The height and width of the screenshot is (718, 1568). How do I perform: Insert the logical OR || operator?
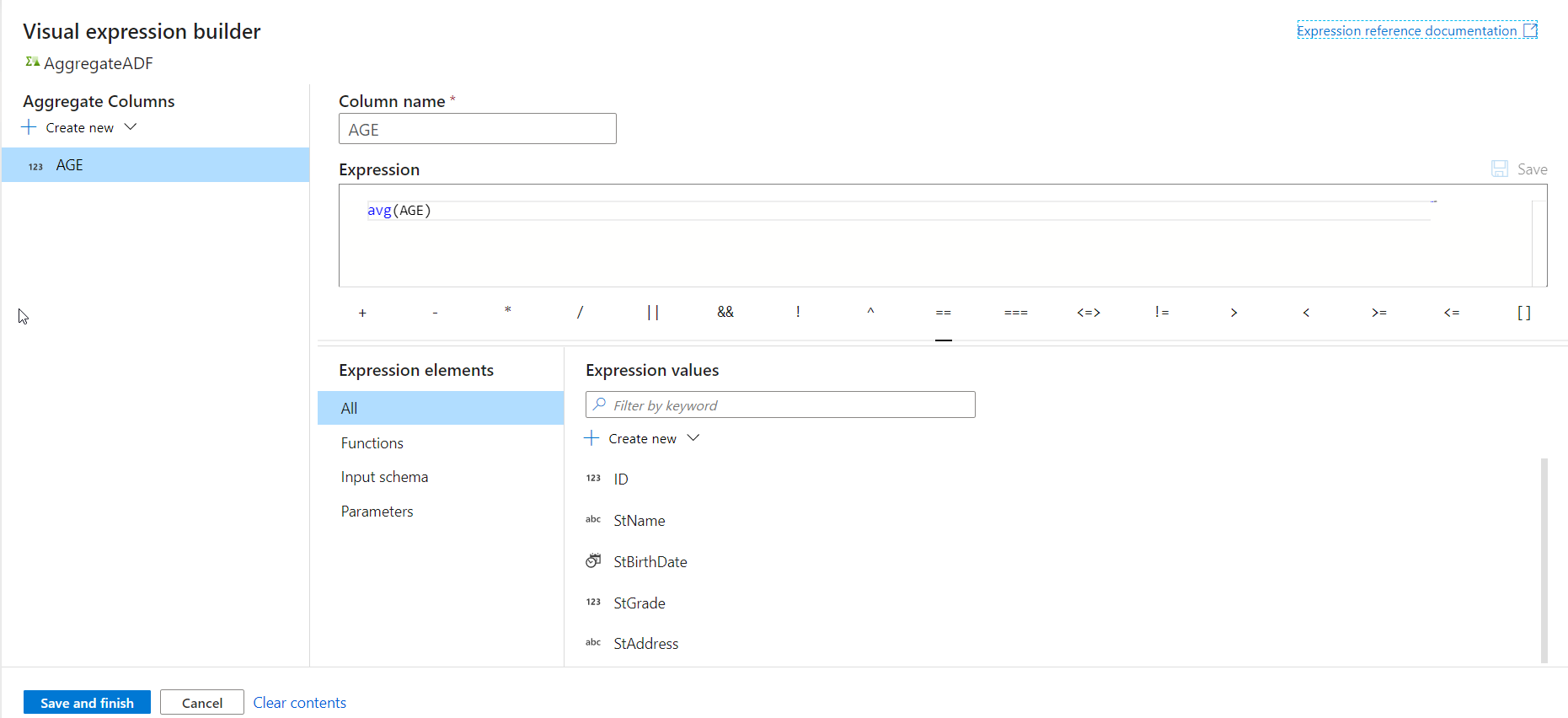coord(652,312)
